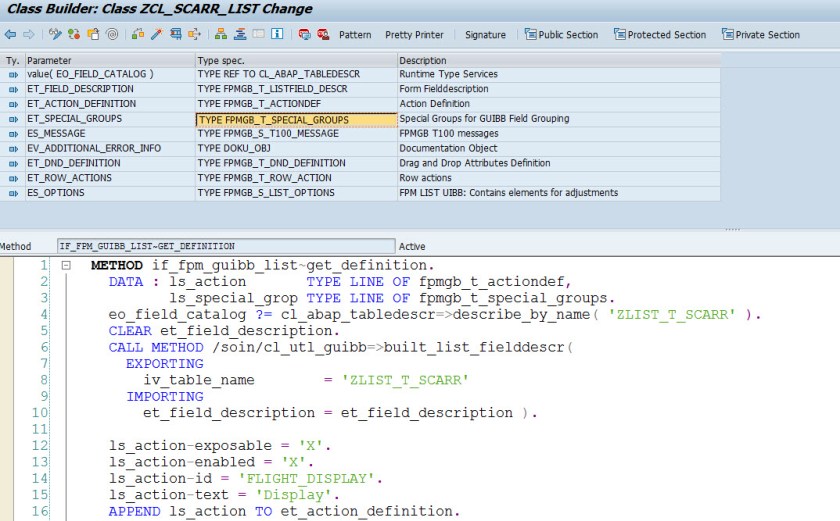Click the spiral Other Object icon
Image resolution: width=840 pixels, height=521 pixels.
(x=111, y=34)
